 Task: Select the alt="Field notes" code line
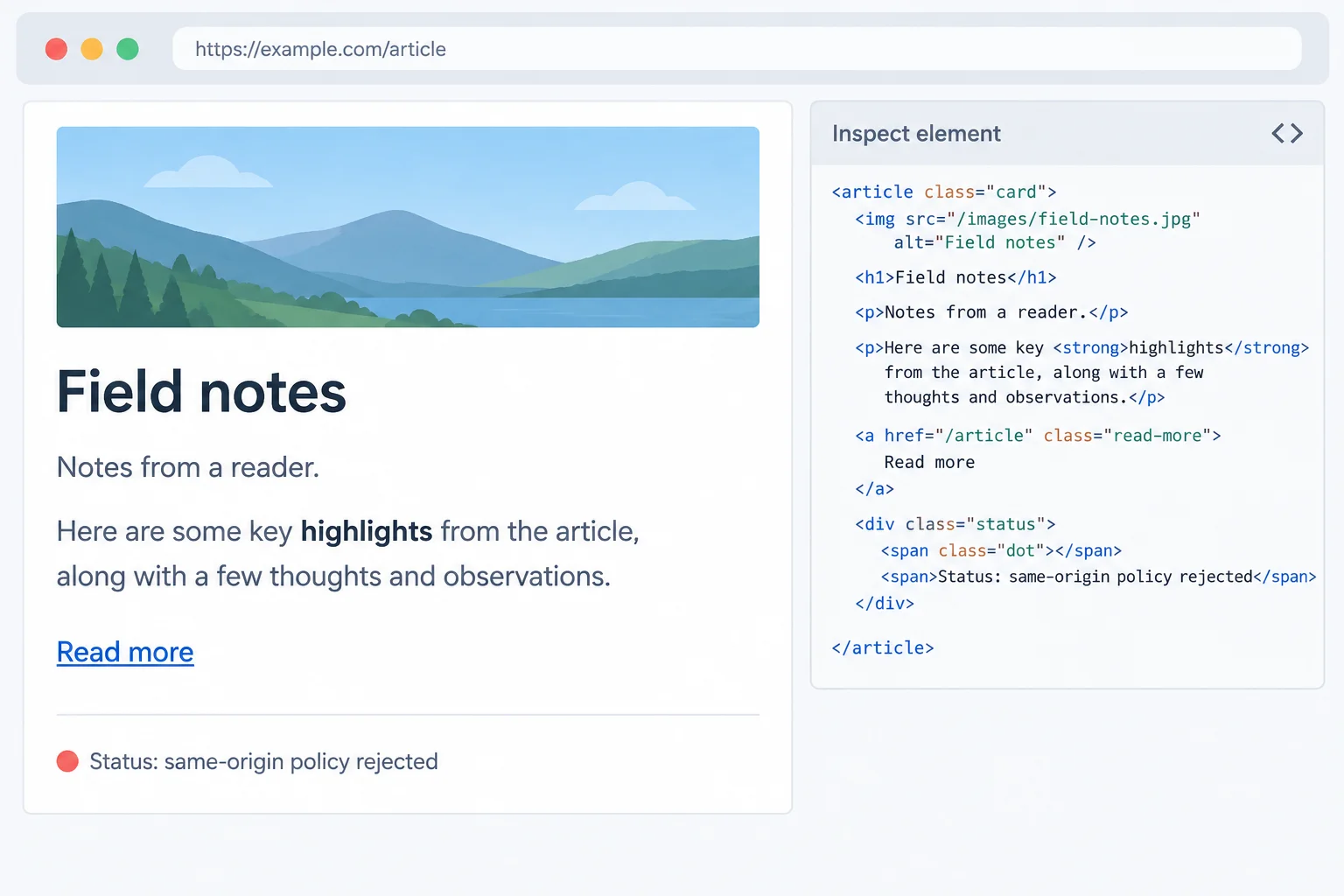click(x=995, y=242)
